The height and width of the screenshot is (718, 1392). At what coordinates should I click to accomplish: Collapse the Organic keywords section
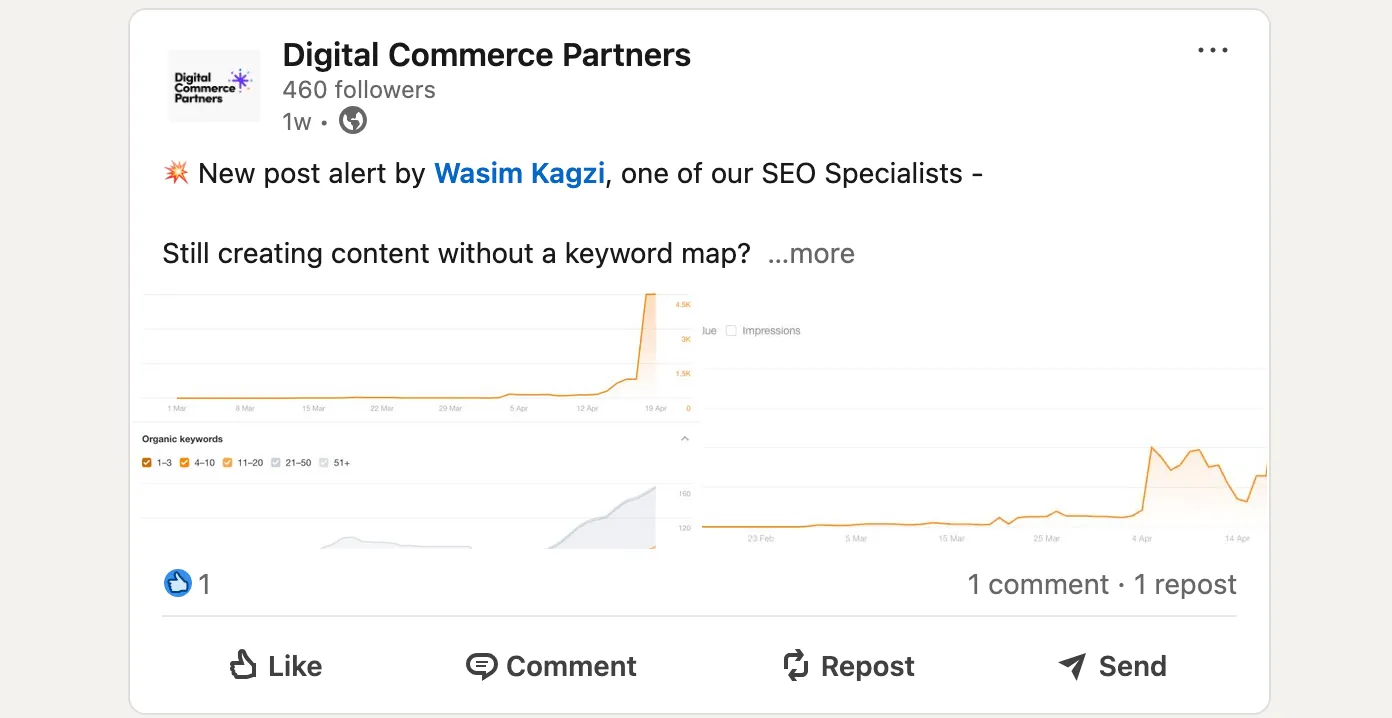point(684,438)
